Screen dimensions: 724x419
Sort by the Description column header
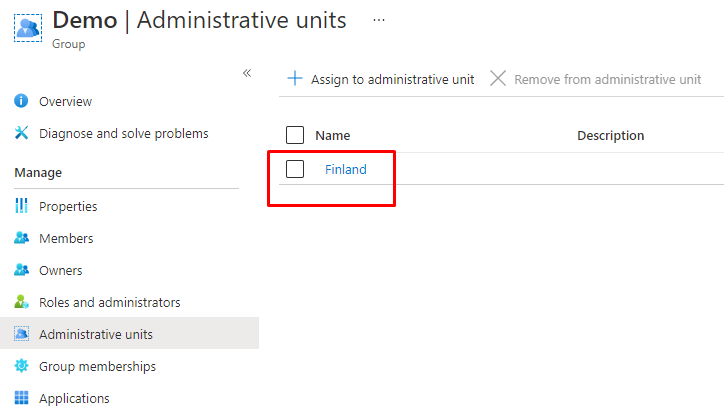click(x=610, y=136)
